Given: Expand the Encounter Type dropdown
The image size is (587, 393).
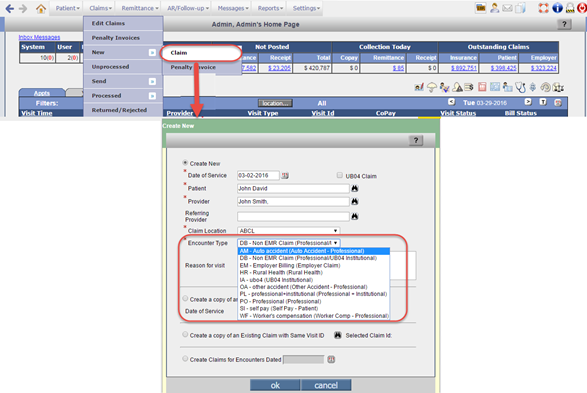Looking at the screenshot, I should coord(289,243).
